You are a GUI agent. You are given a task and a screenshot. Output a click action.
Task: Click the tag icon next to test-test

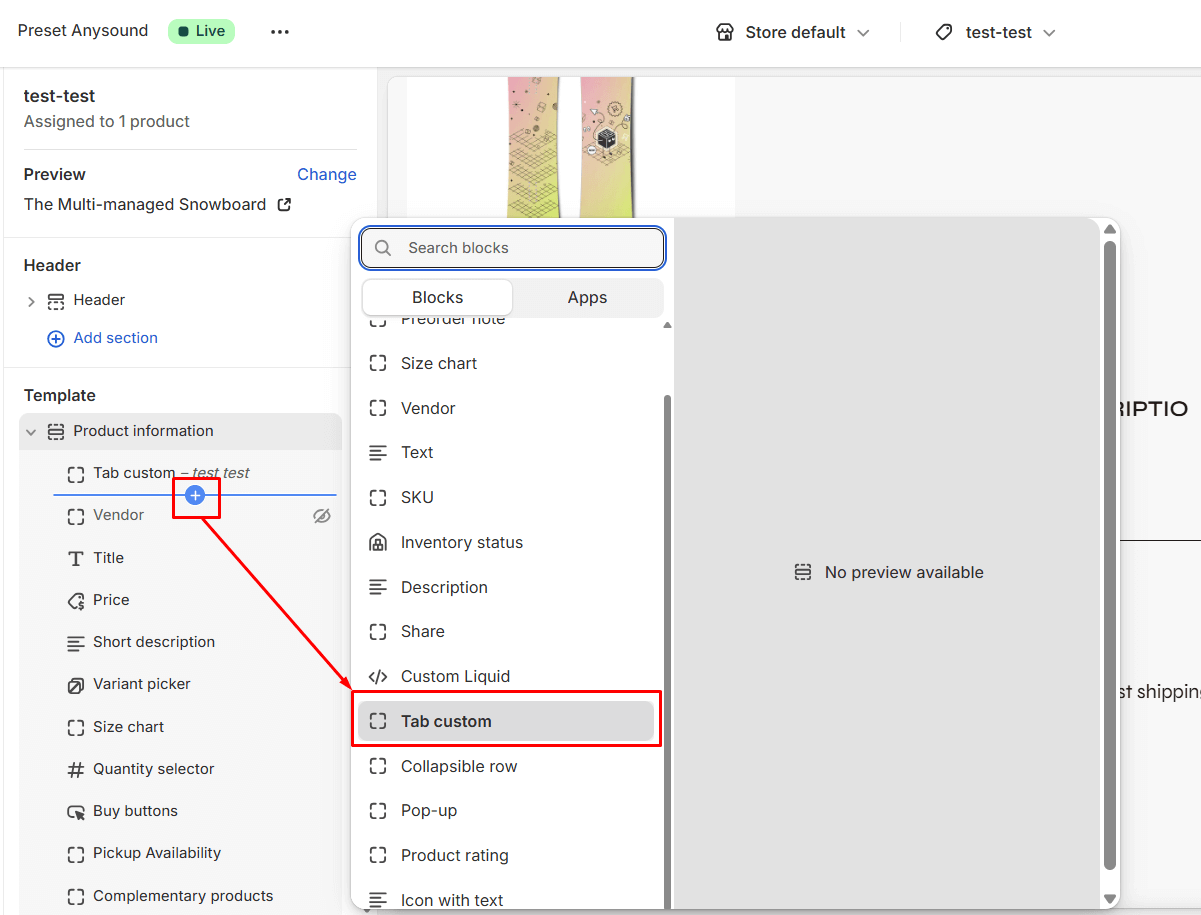[x=943, y=32]
